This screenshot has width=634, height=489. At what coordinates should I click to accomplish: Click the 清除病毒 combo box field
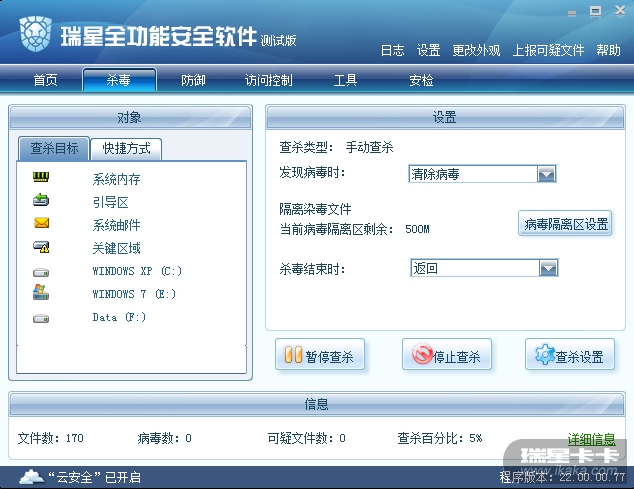click(482, 174)
